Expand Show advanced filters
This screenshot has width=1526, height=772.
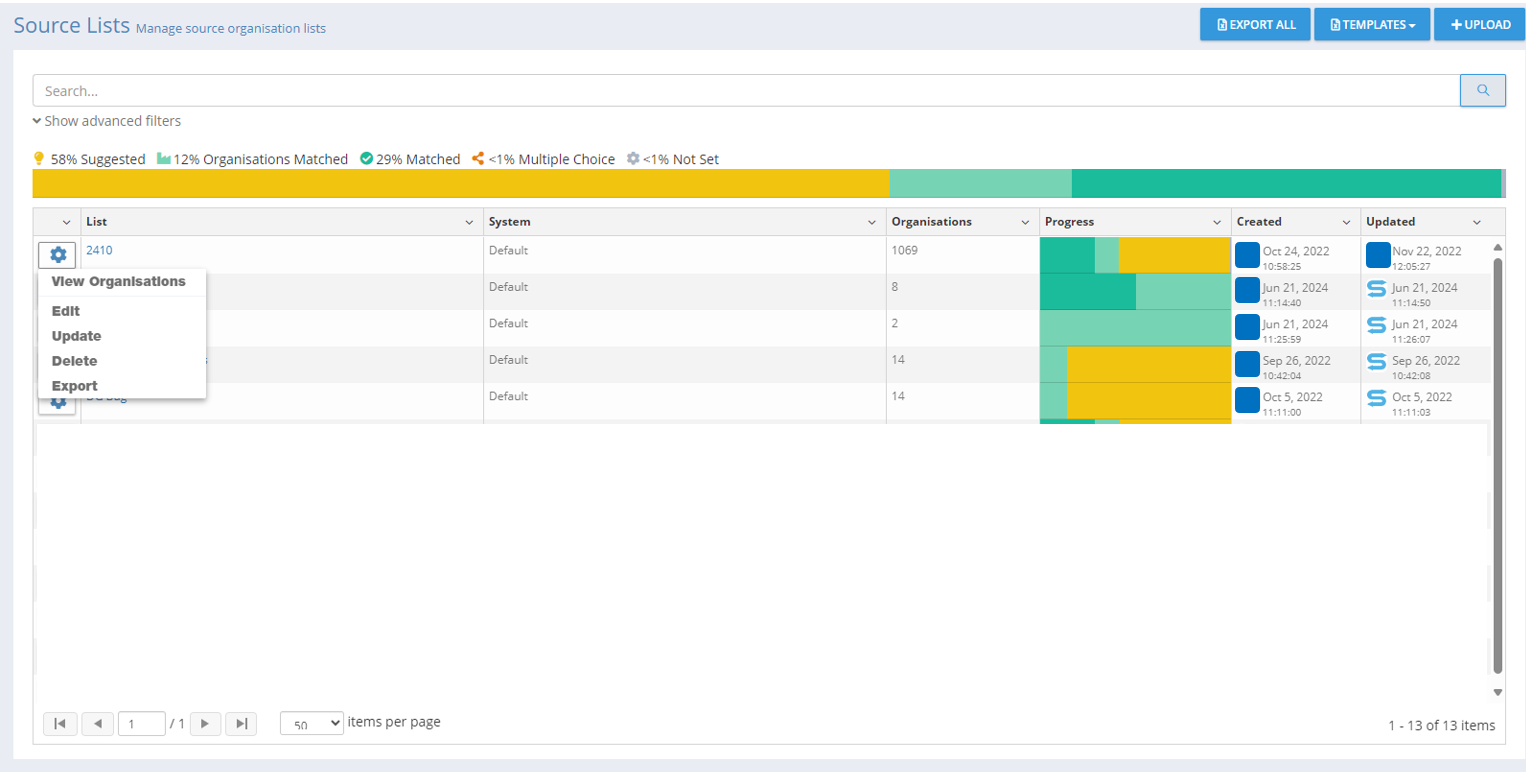coord(107,121)
